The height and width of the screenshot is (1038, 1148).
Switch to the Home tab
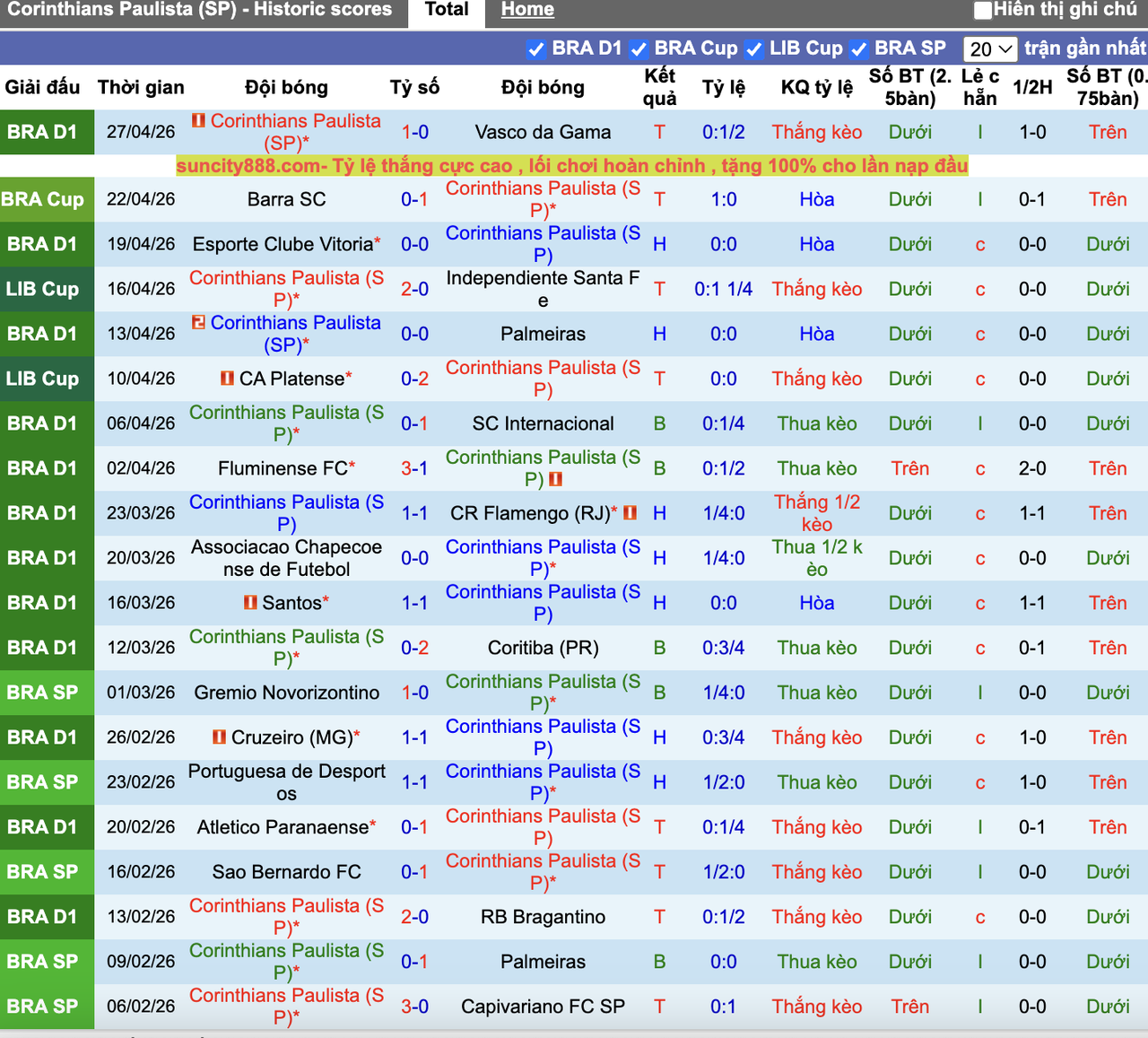[527, 10]
